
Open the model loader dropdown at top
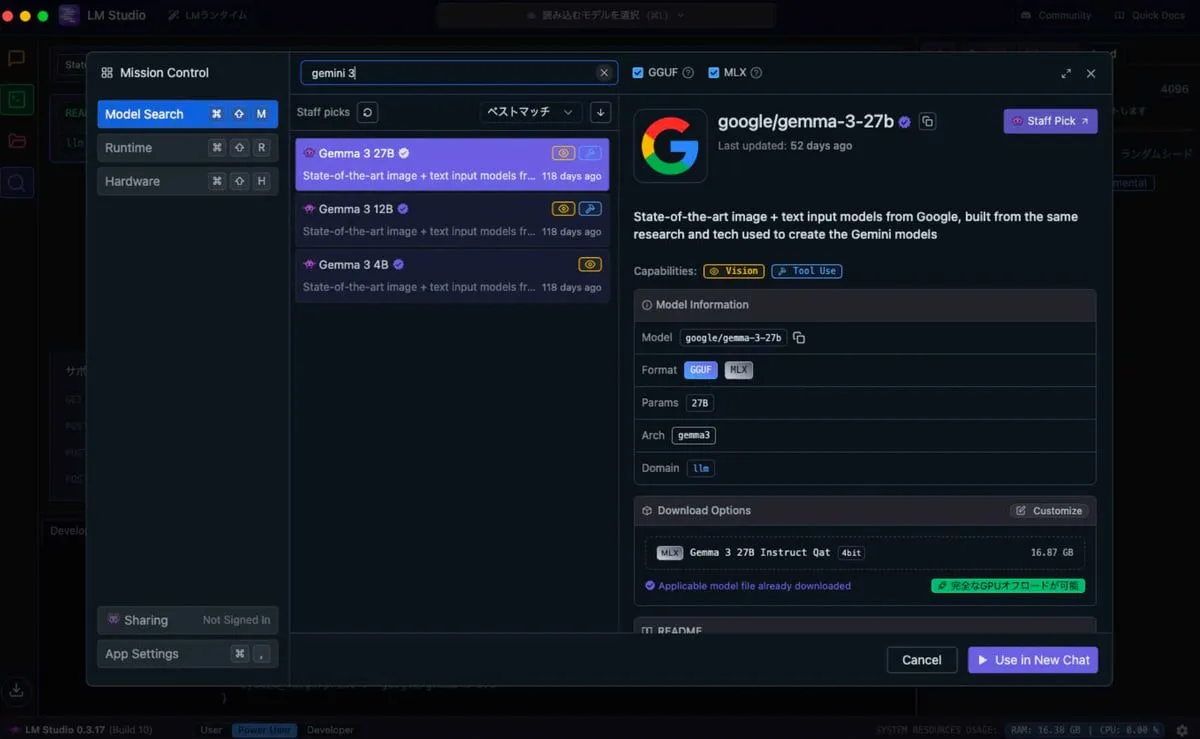click(605, 15)
